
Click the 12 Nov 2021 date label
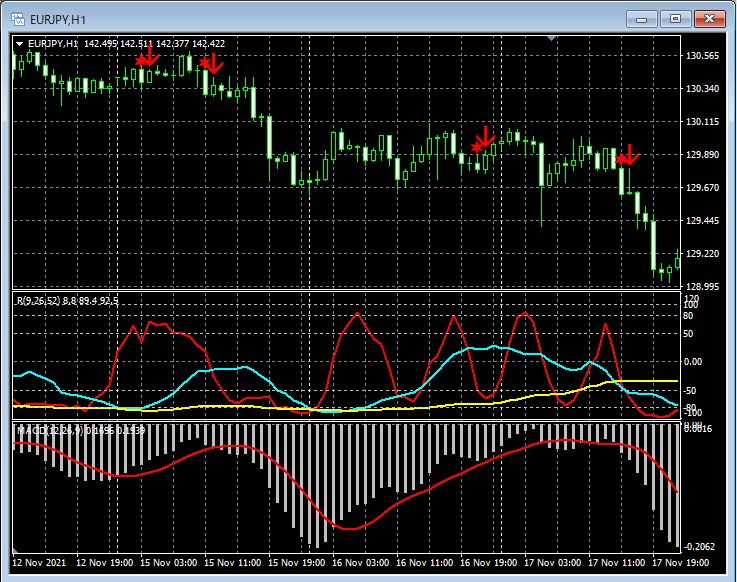(x=40, y=563)
